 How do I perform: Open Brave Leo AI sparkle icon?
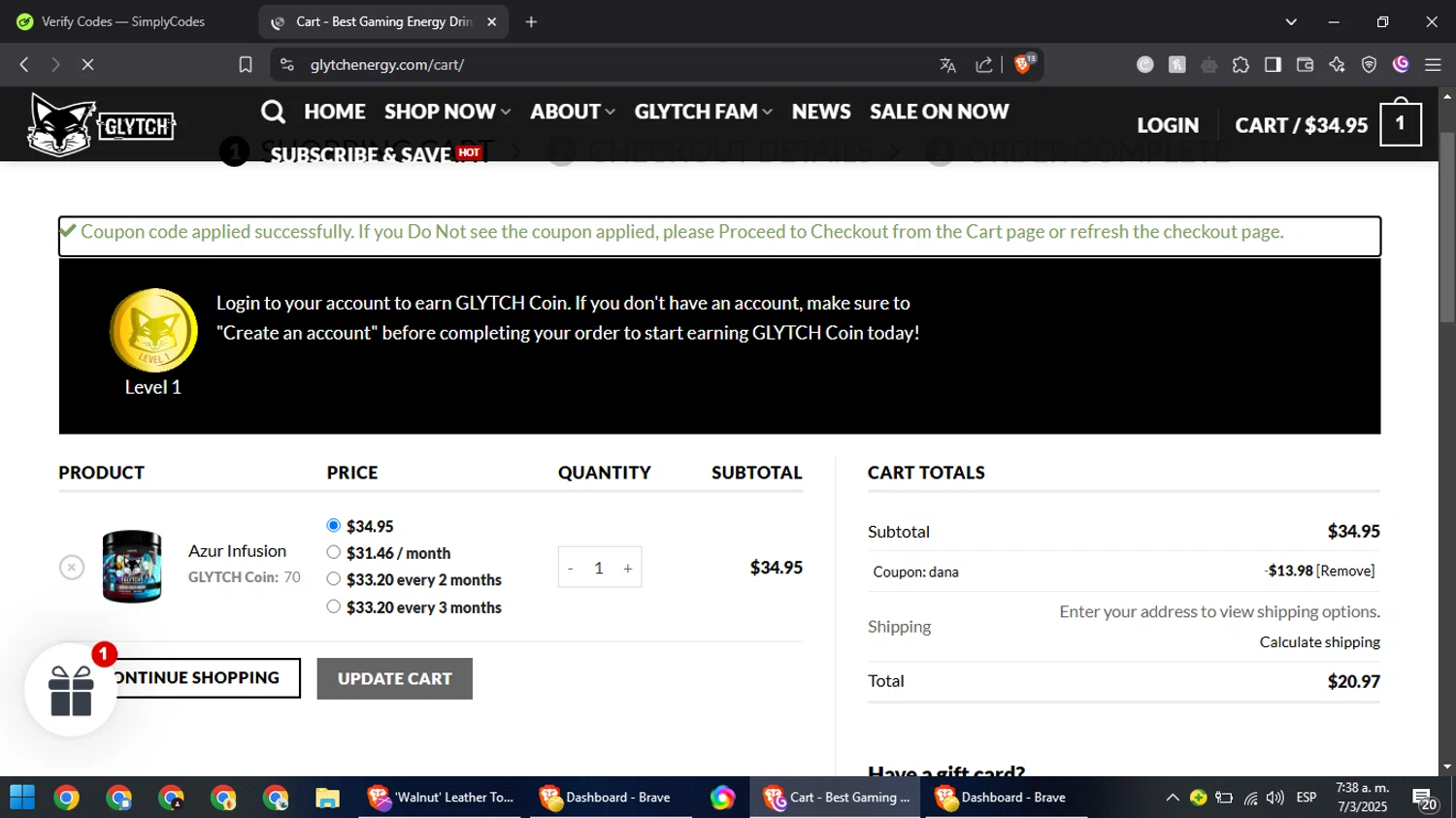tap(1337, 65)
